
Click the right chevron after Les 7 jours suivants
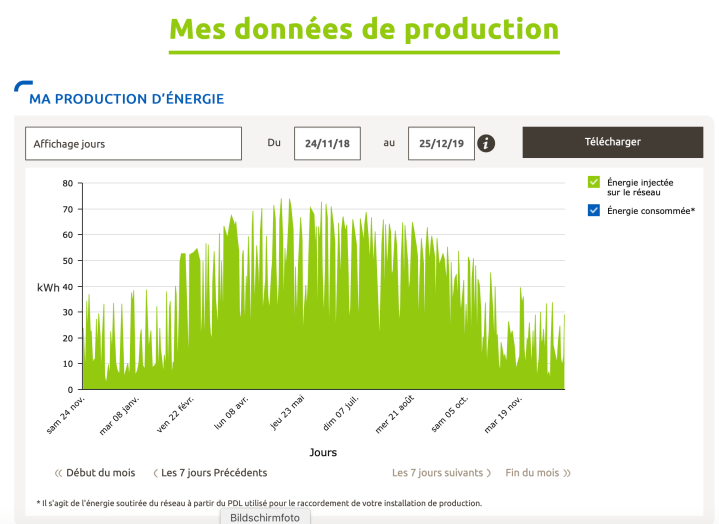tap(489, 473)
